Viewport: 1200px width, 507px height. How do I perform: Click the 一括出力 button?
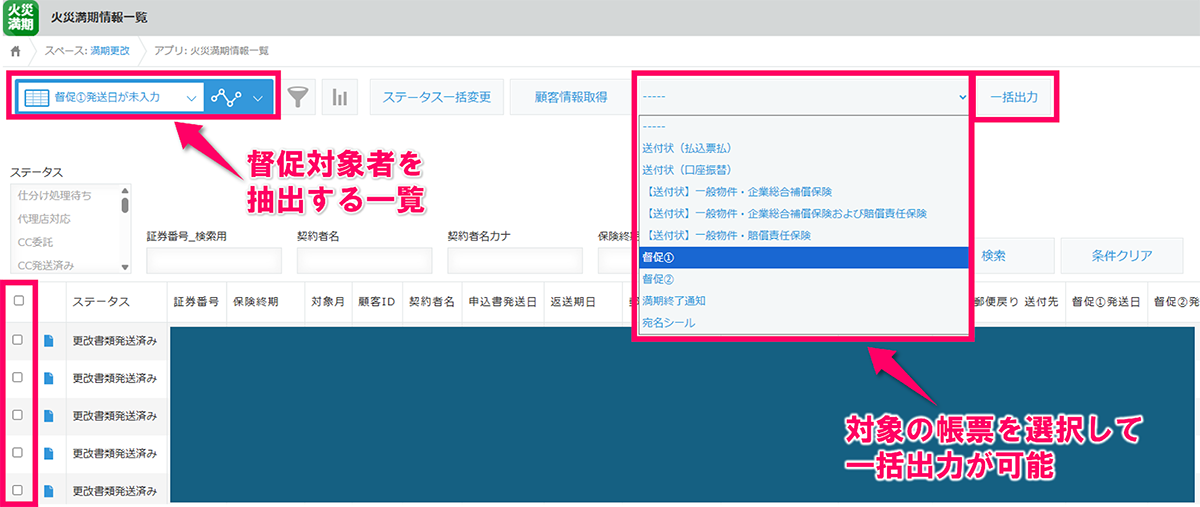click(x=1013, y=97)
